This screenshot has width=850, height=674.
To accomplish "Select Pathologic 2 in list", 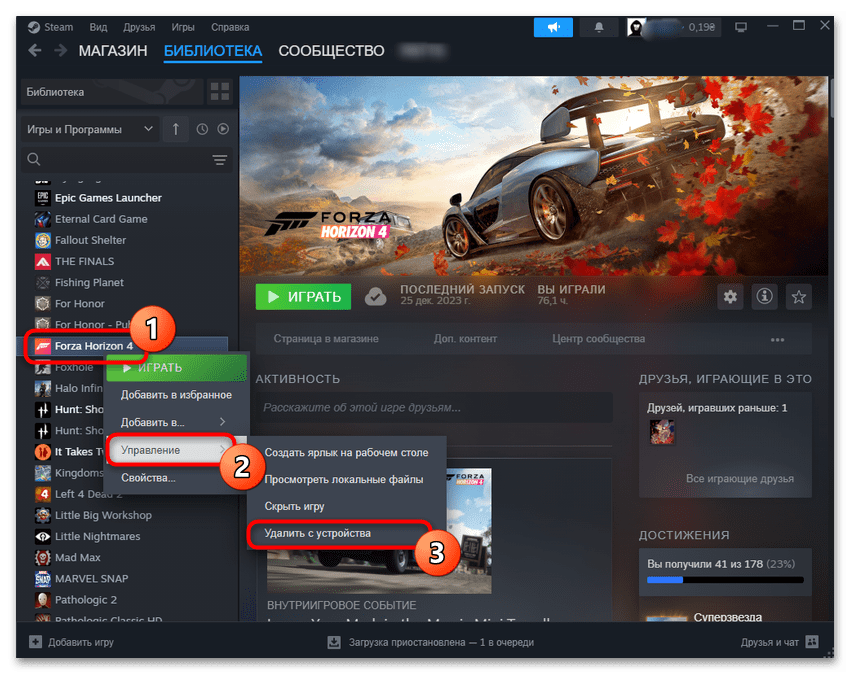I will point(86,600).
